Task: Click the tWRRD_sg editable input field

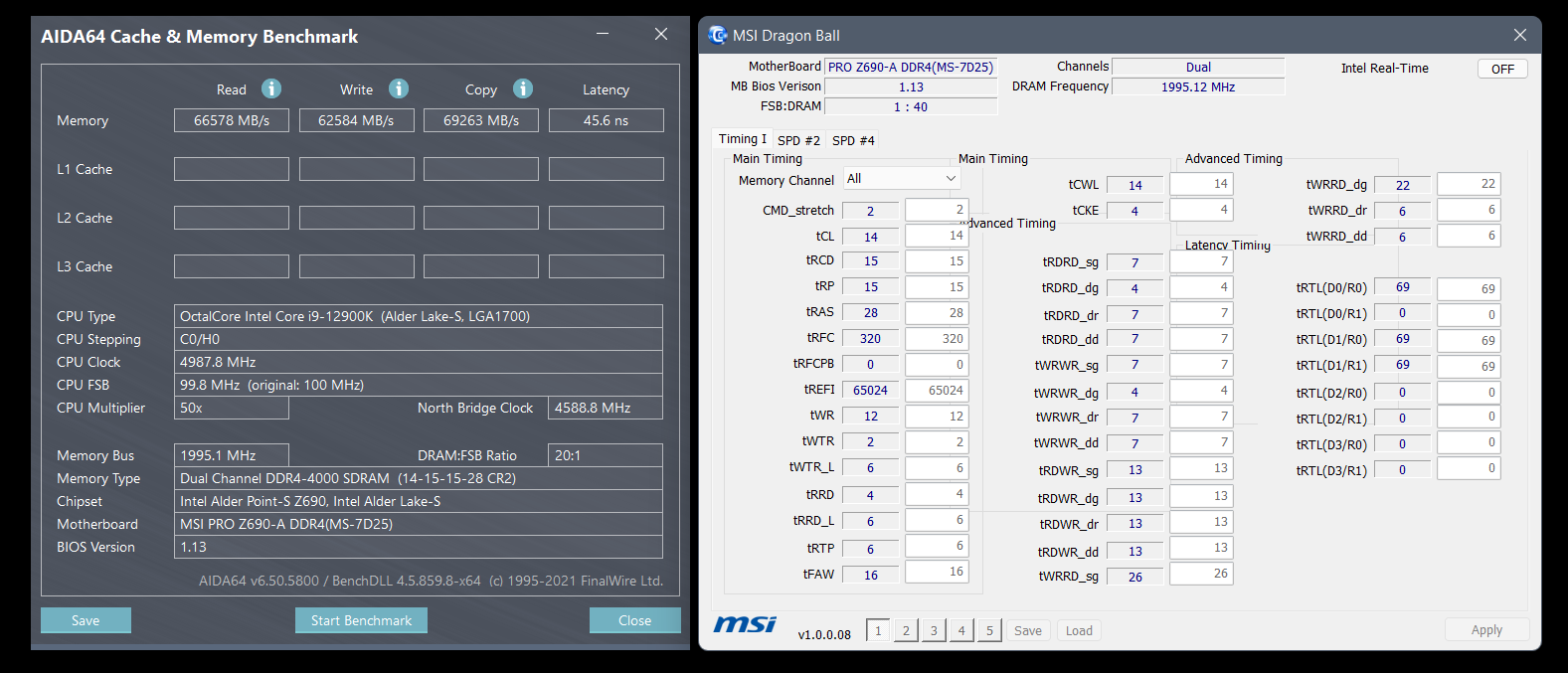Action: tap(1201, 574)
